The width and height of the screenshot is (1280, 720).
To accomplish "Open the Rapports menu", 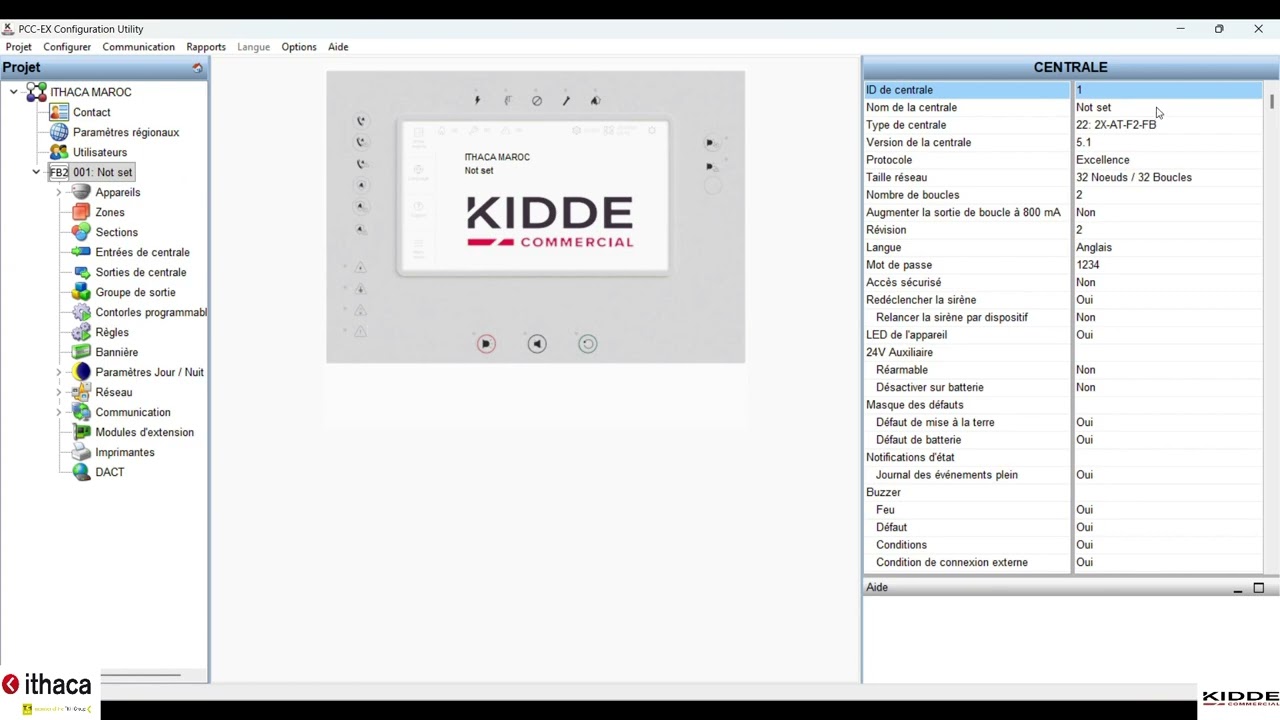I will tap(206, 47).
